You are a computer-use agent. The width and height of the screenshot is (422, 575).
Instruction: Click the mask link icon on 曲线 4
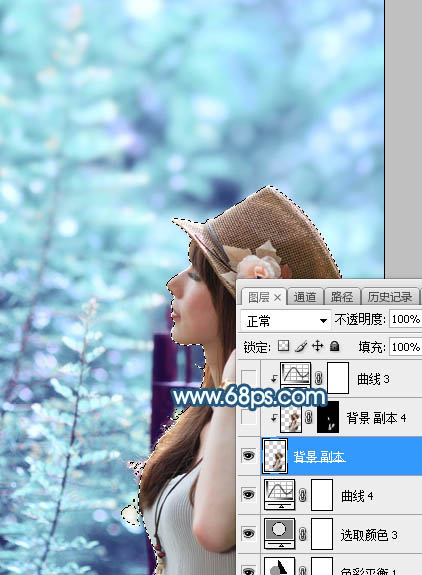pos(303,495)
